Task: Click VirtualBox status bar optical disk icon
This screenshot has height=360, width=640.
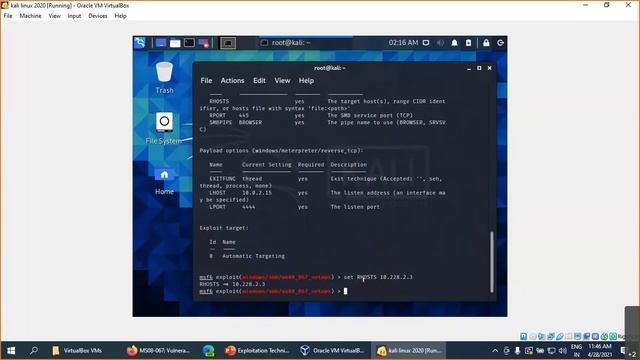Action: point(533,336)
